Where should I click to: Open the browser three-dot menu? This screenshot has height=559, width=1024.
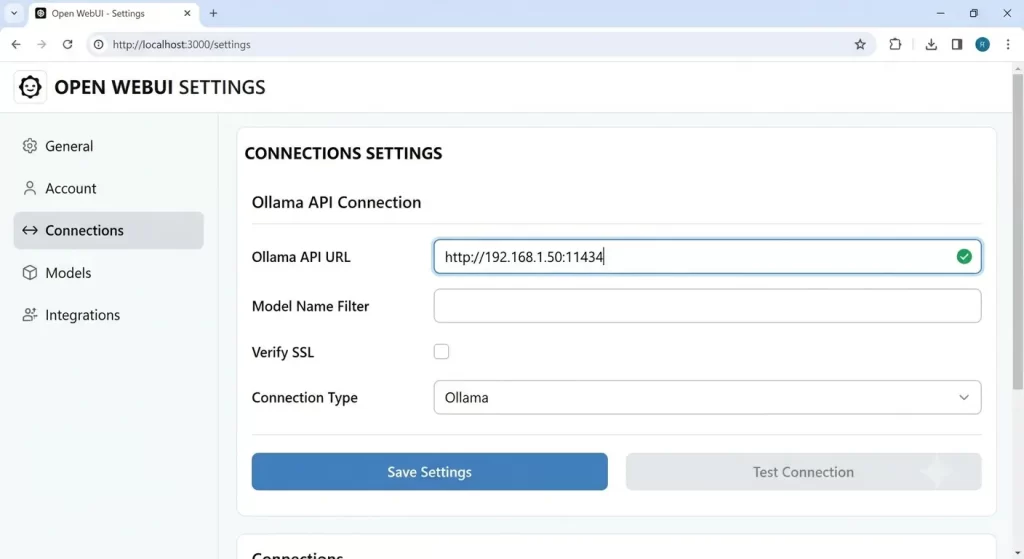(x=1008, y=44)
